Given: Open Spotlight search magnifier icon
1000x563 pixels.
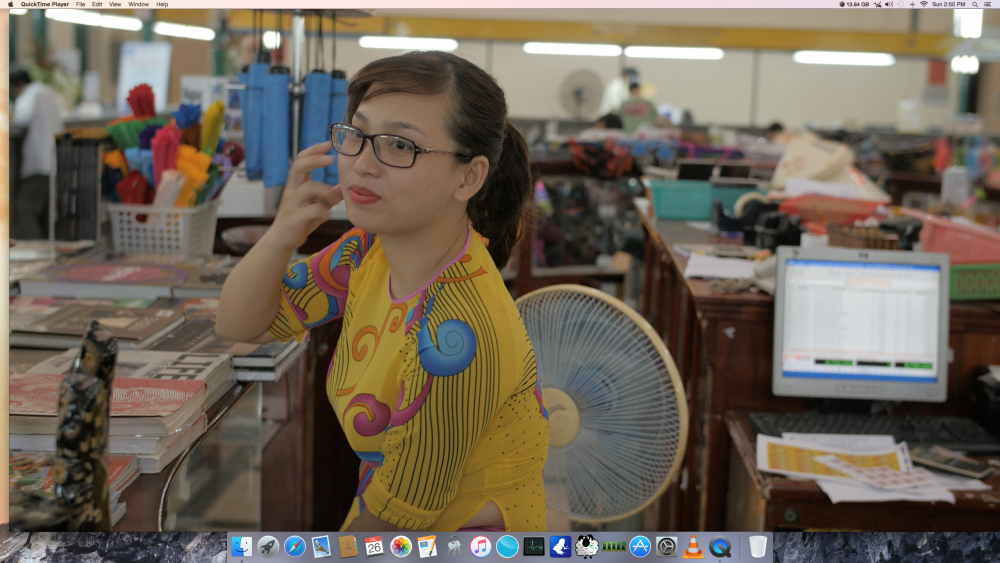Looking at the screenshot, I should [975, 4].
